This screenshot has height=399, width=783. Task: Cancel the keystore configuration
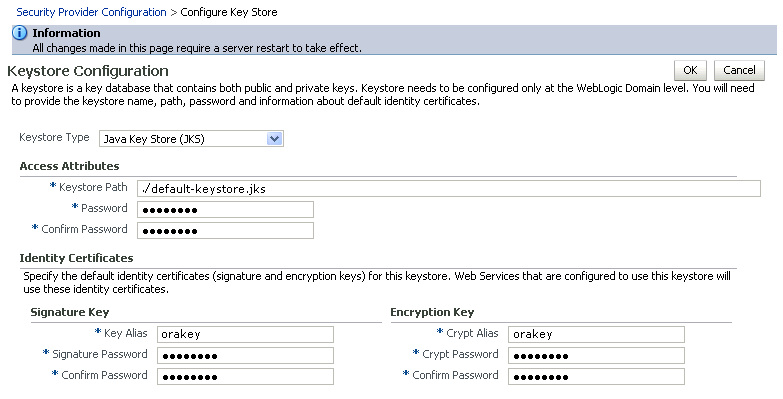[739, 70]
